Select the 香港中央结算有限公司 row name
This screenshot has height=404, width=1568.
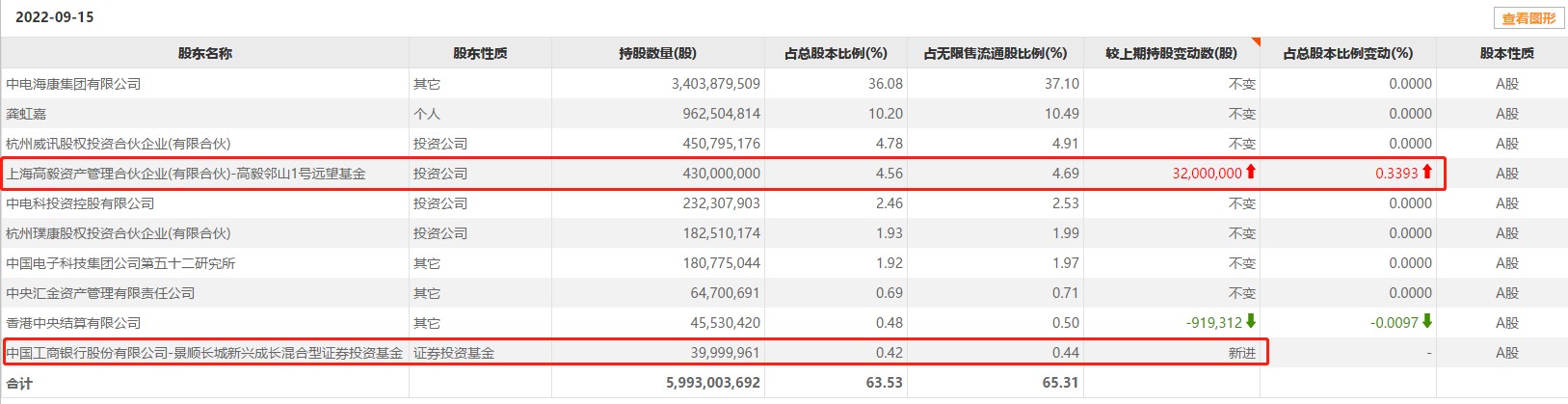(73, 323)
